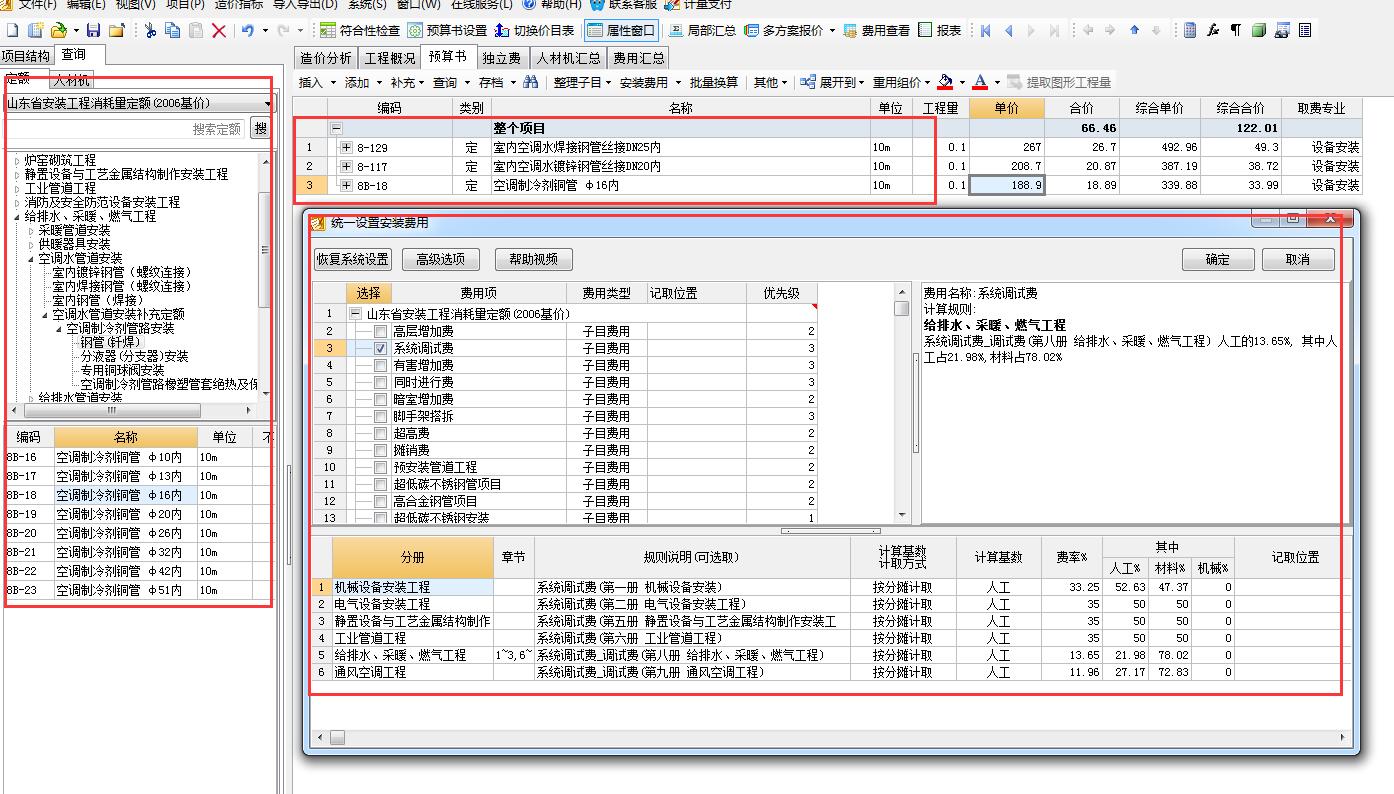The image size is (1394, 794).
Task: Jump to first record navigation icon
Action: [986, 31]
